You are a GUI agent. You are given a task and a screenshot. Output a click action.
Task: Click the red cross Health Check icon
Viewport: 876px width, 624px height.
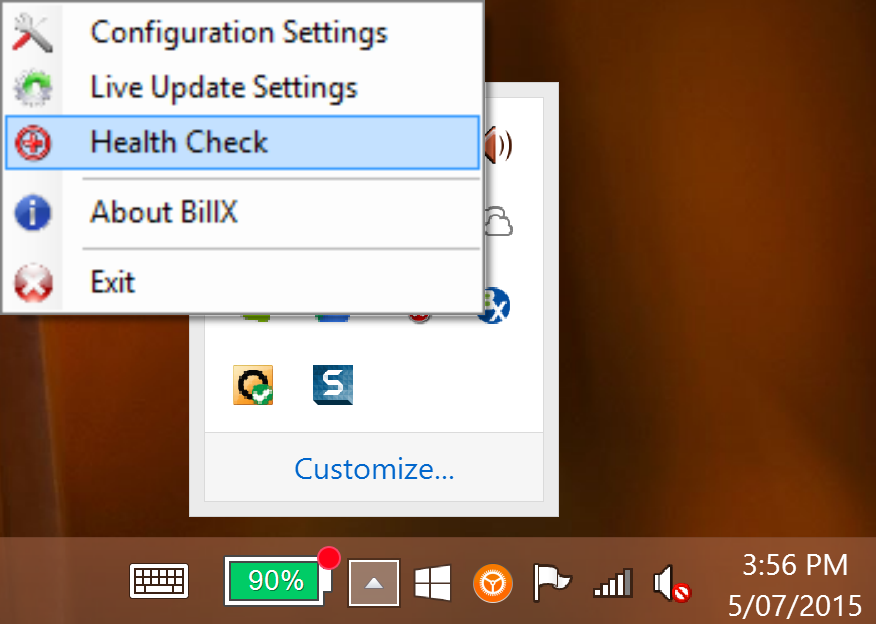pos(33,143)
